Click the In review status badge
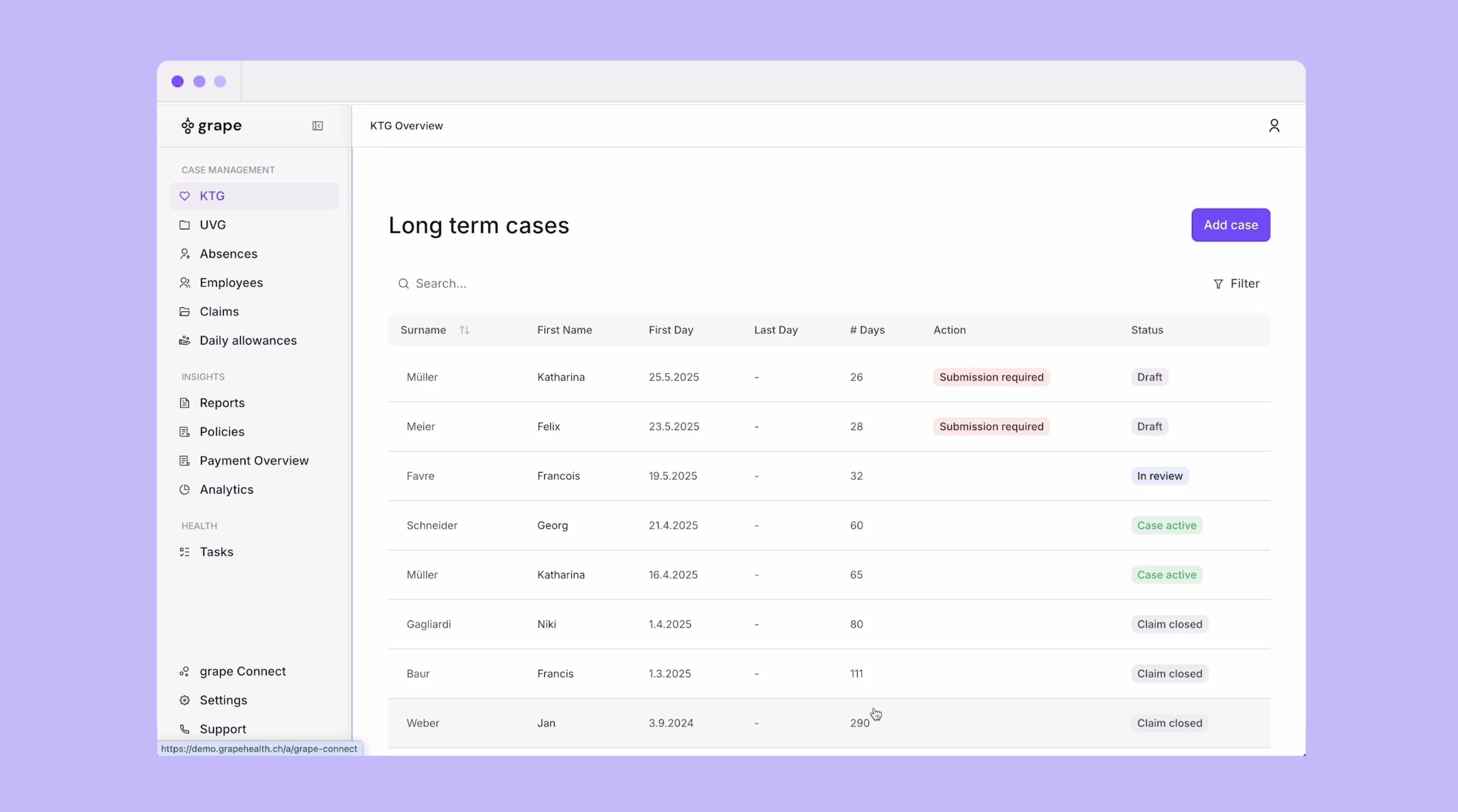This screenshot has height=812, width=1458. coord(1160,476)
